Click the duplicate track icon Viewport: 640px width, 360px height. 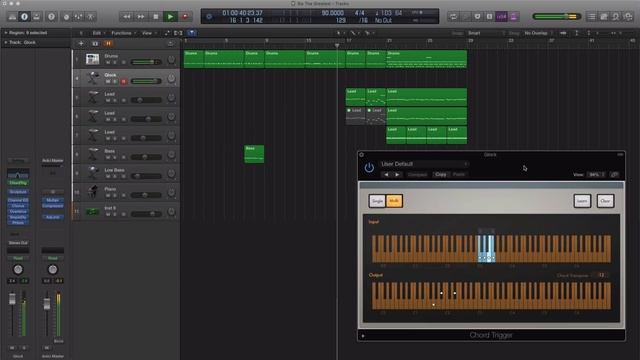pyautogui.click(x=95, y=44)
